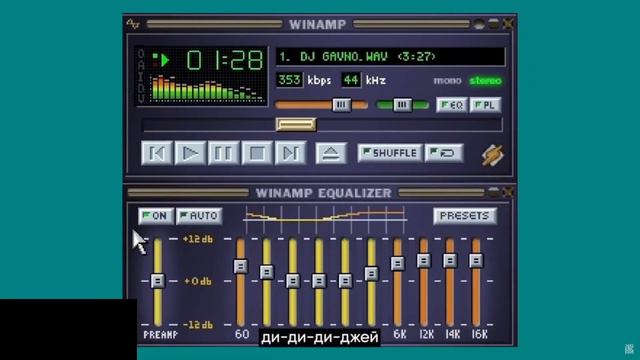Pause playback with the Pause button
640x360 pixels.
224,153
